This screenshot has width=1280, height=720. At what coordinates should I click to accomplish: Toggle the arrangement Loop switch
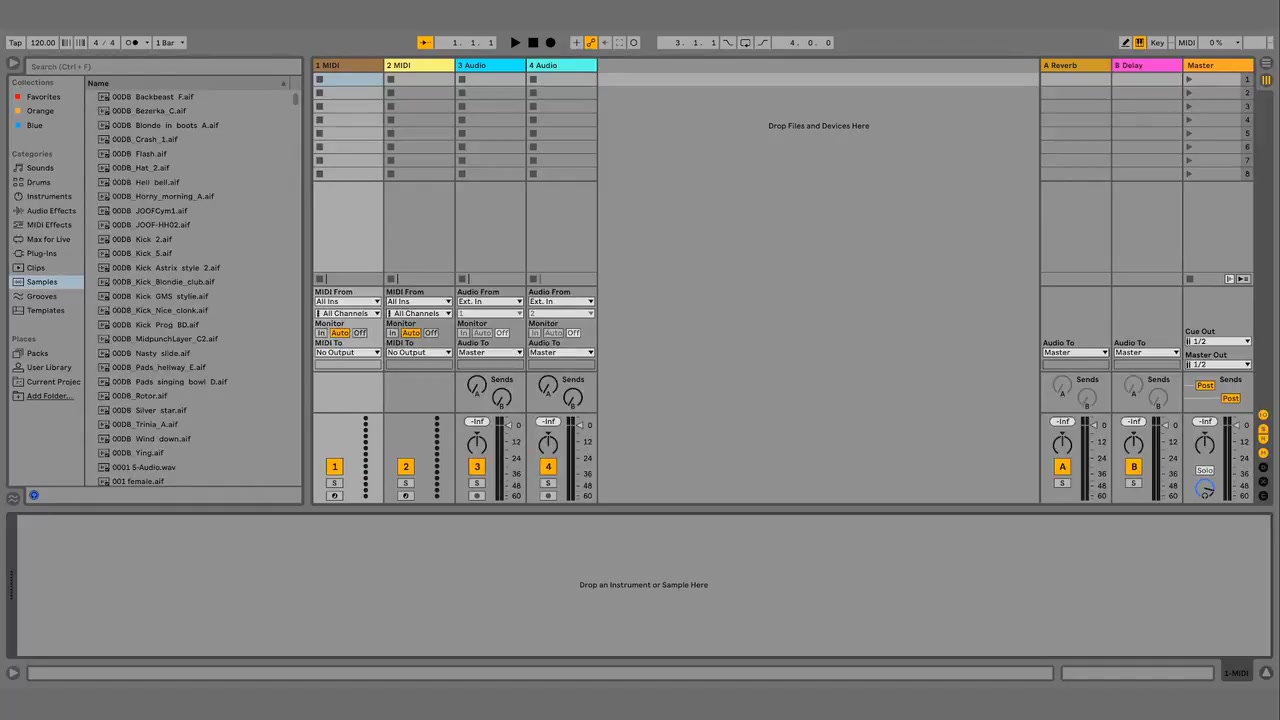(x=745, y=43)
